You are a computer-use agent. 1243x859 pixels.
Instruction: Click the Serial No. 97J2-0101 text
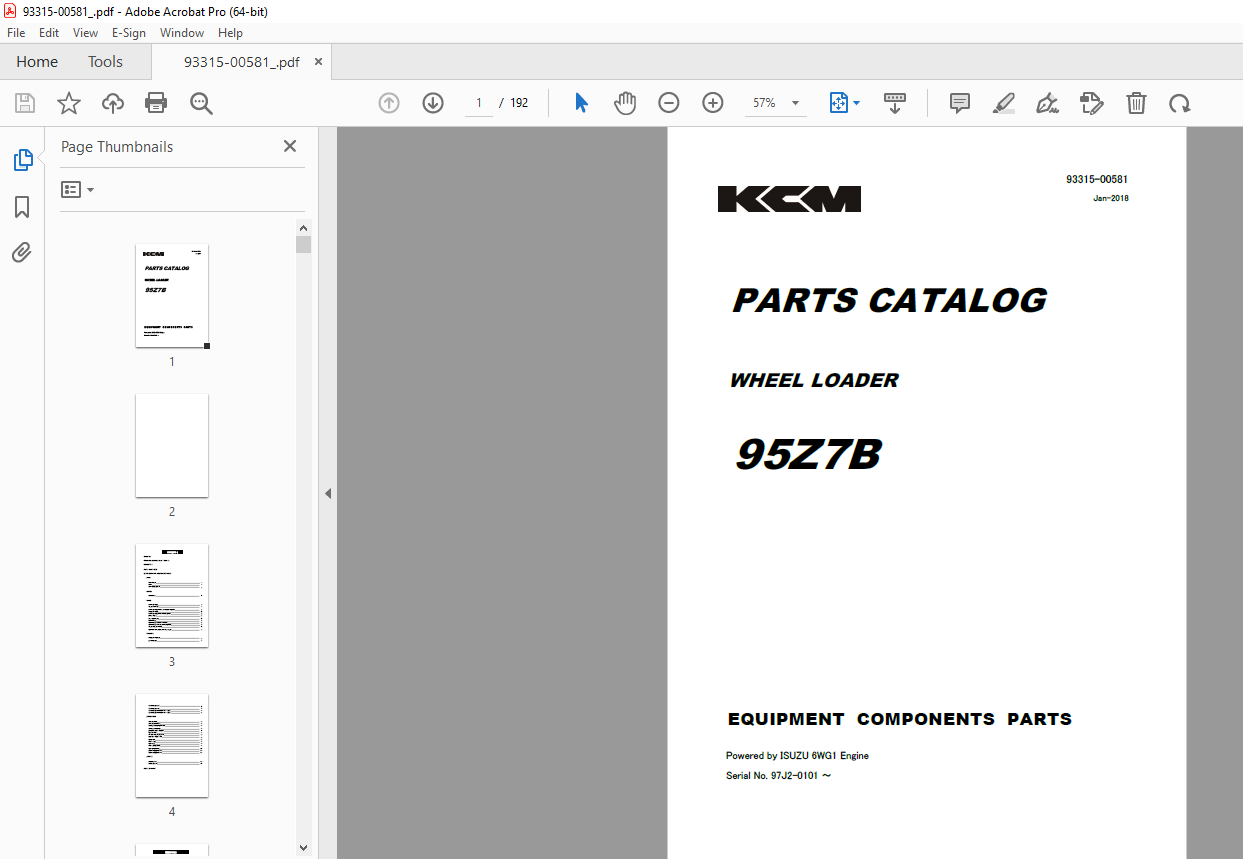778,775
